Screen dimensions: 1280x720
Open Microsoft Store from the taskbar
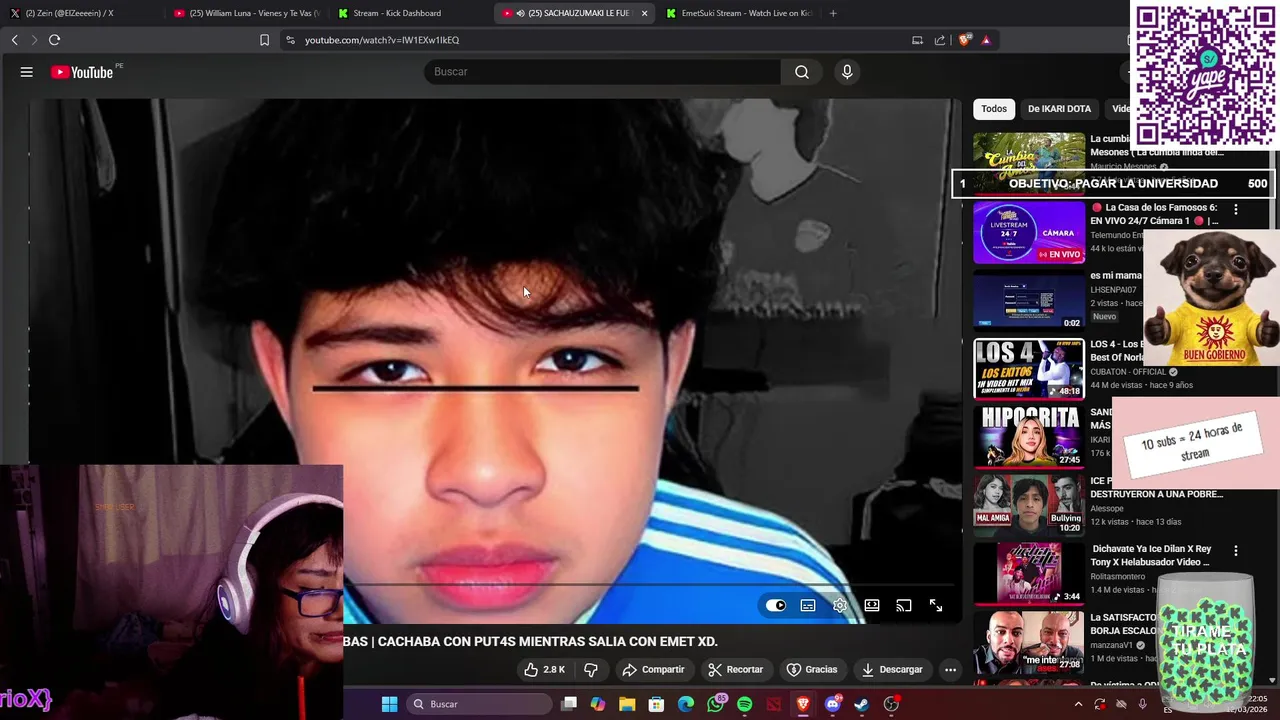pyautogui.click(x=657, y=704)
